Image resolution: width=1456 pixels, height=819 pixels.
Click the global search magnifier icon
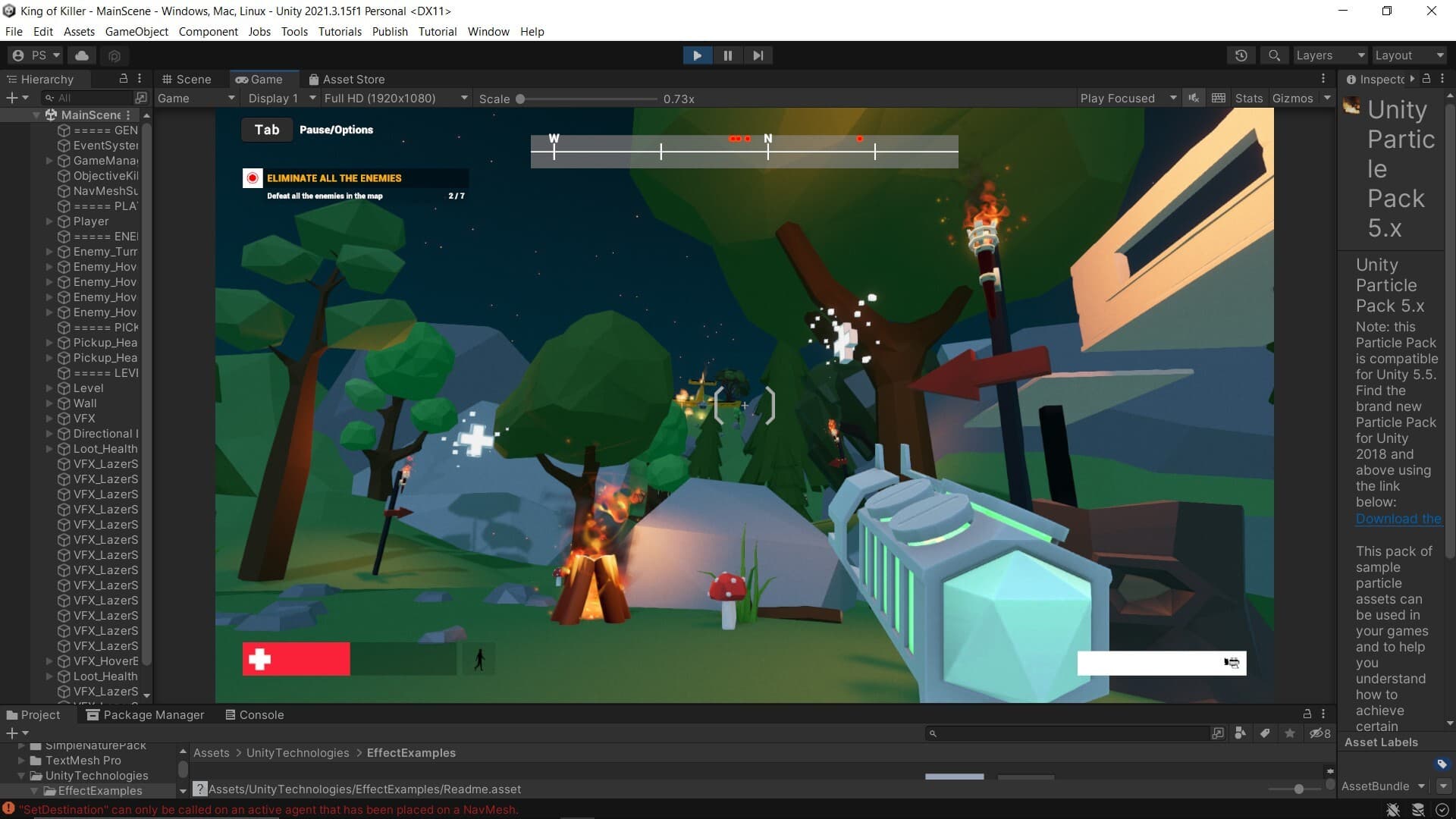click(1274, 55)
